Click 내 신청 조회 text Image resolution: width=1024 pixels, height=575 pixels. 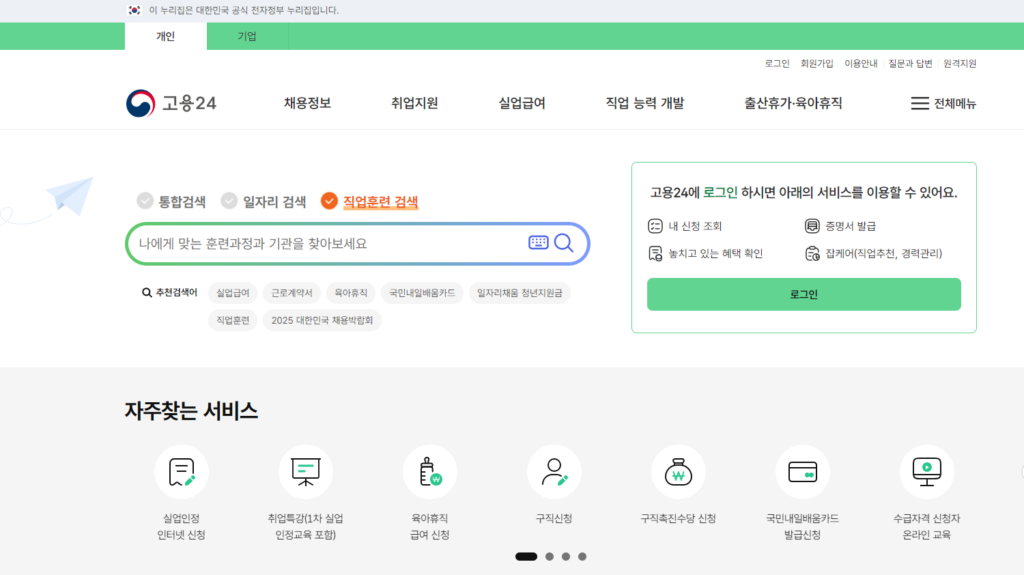695,226
